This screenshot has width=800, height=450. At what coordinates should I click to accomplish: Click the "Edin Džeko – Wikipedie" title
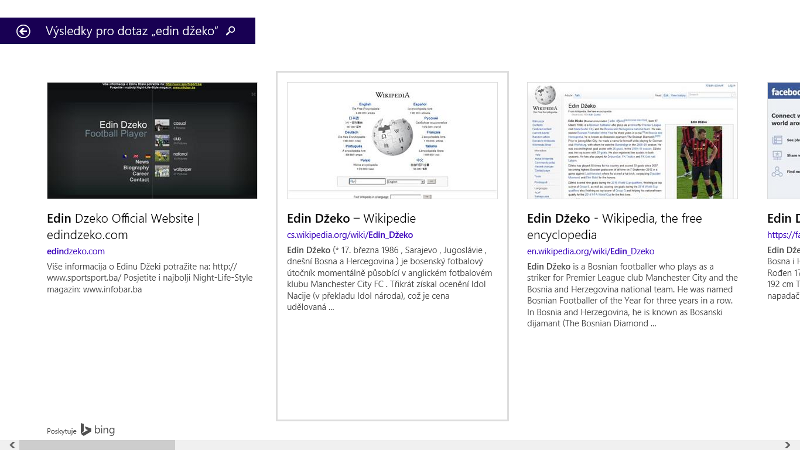351,218
